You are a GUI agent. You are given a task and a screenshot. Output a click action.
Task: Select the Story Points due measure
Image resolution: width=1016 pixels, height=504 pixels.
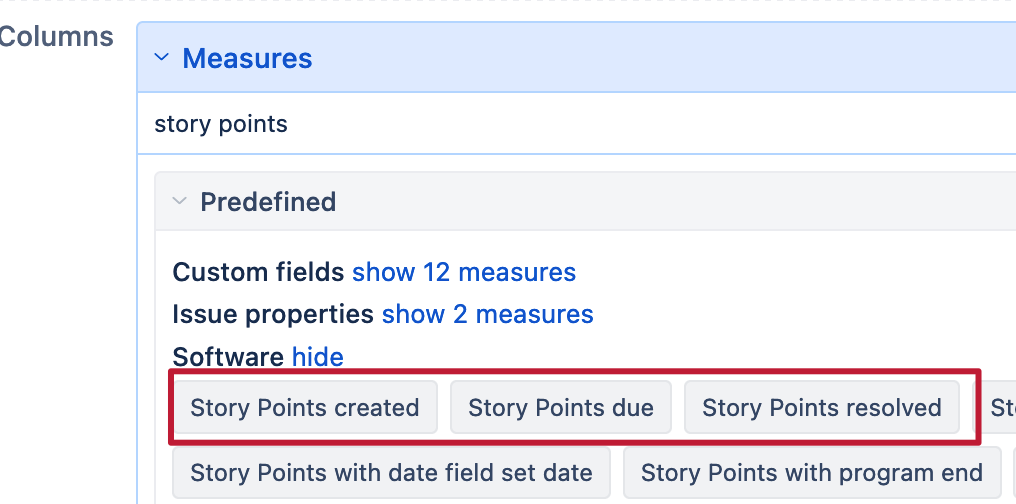tap(560, 407)
